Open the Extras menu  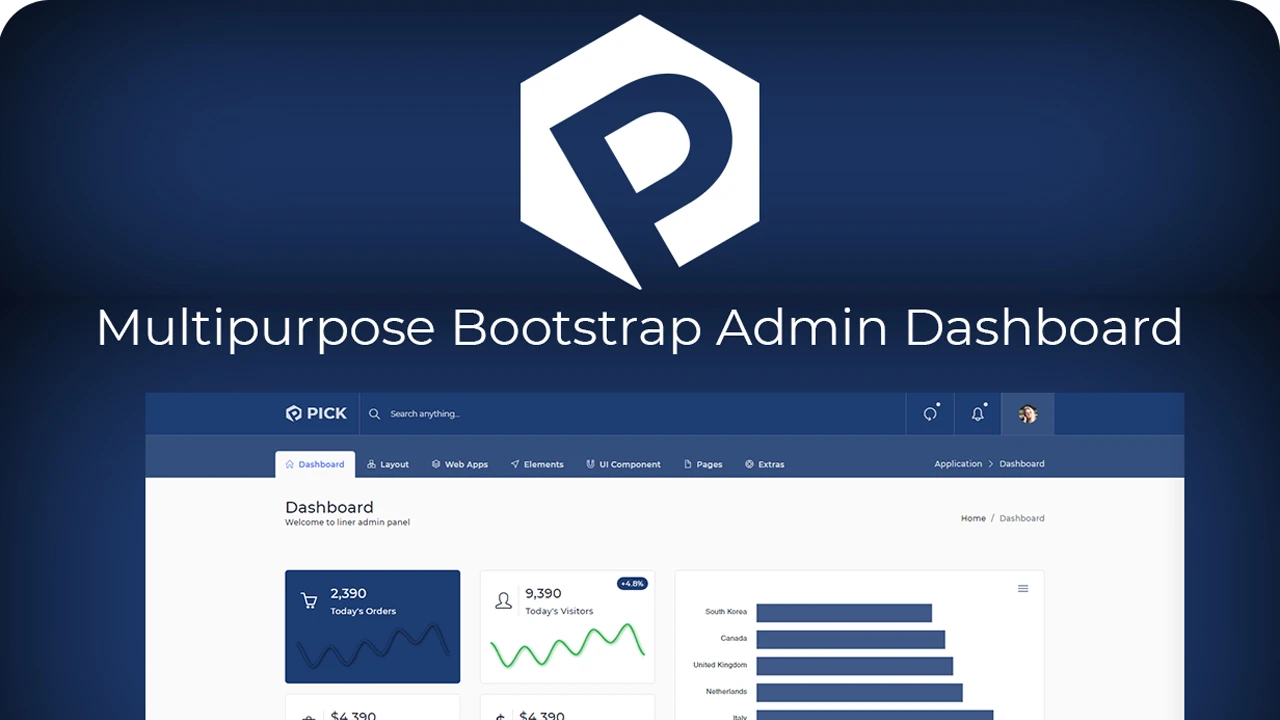pos(765,464)
